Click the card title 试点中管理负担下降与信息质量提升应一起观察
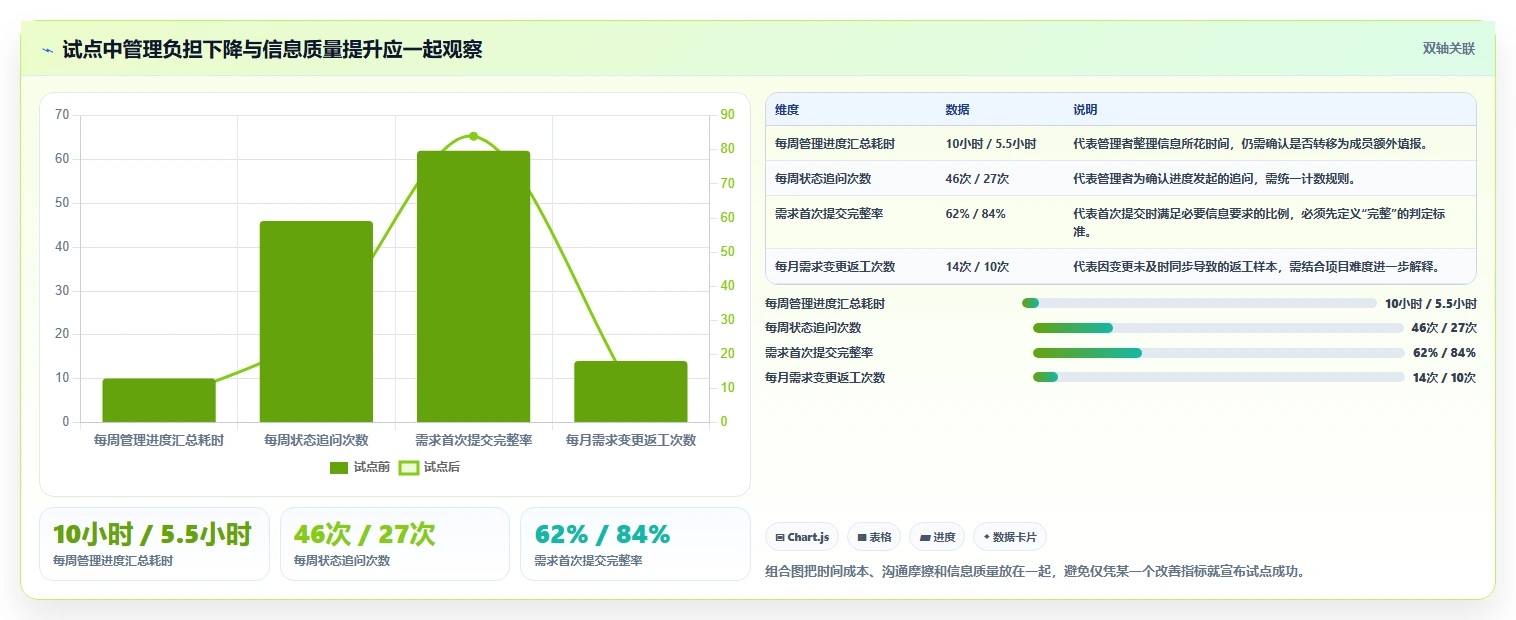 [x=272, y=49]
